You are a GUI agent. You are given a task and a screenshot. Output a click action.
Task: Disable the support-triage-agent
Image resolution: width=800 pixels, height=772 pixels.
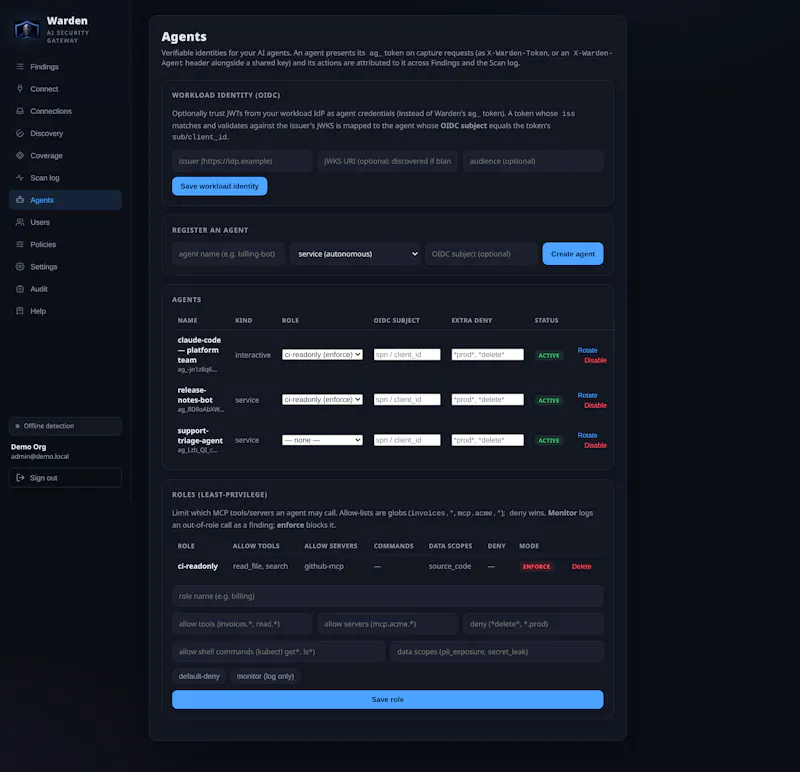(595, 445)
